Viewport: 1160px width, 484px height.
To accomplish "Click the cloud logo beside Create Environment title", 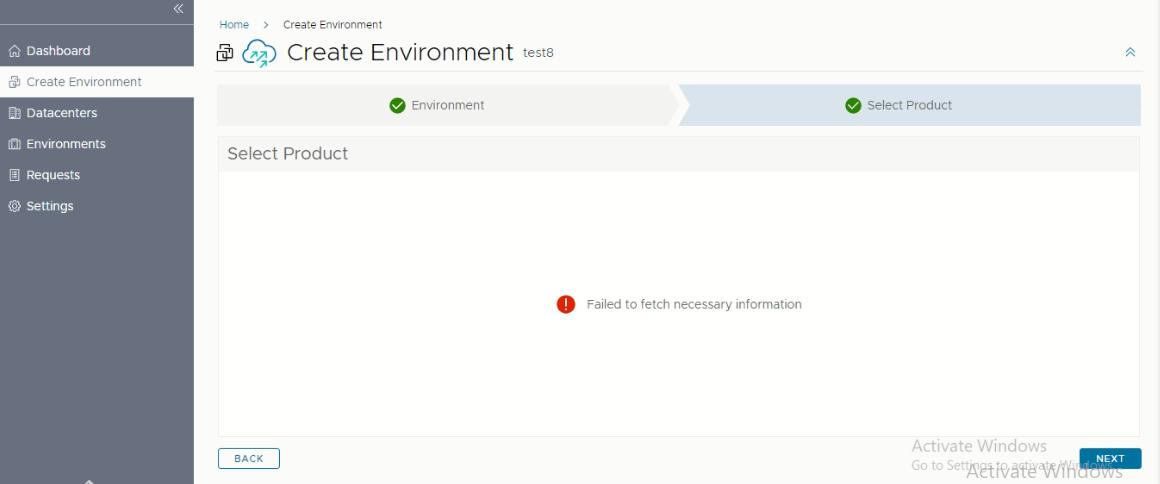I will pyautogui.click(x=259, y=53).
